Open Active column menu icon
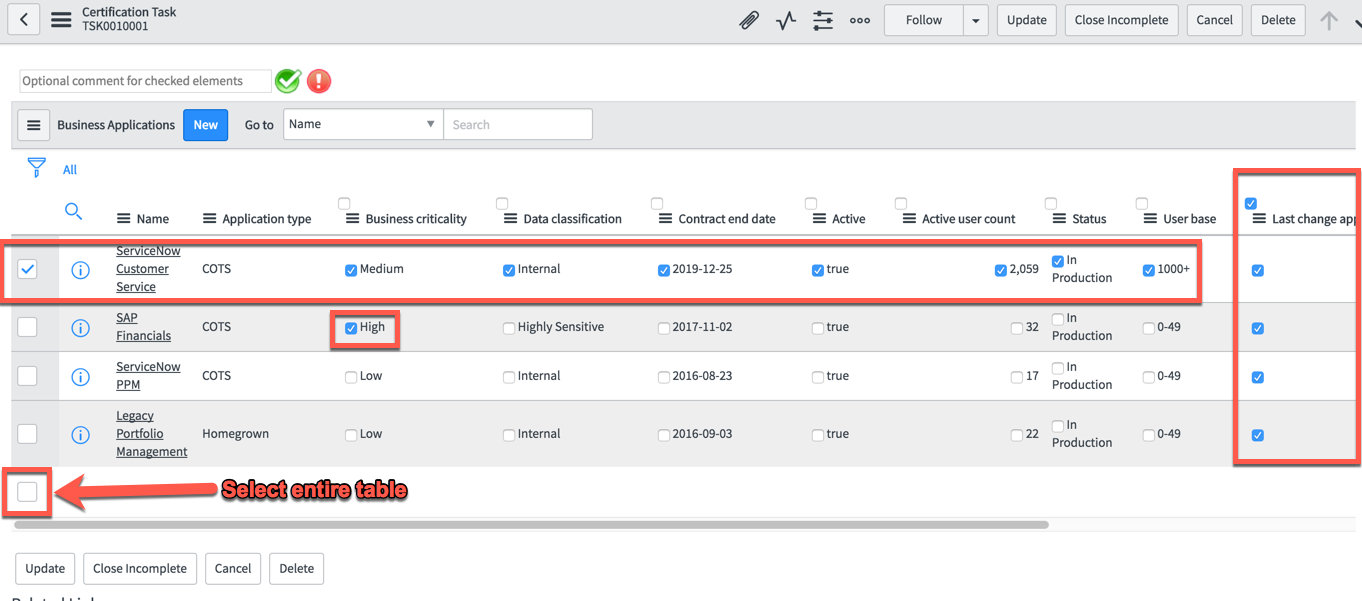This screenshot has width=1362, height=601. tap(819, 219)
